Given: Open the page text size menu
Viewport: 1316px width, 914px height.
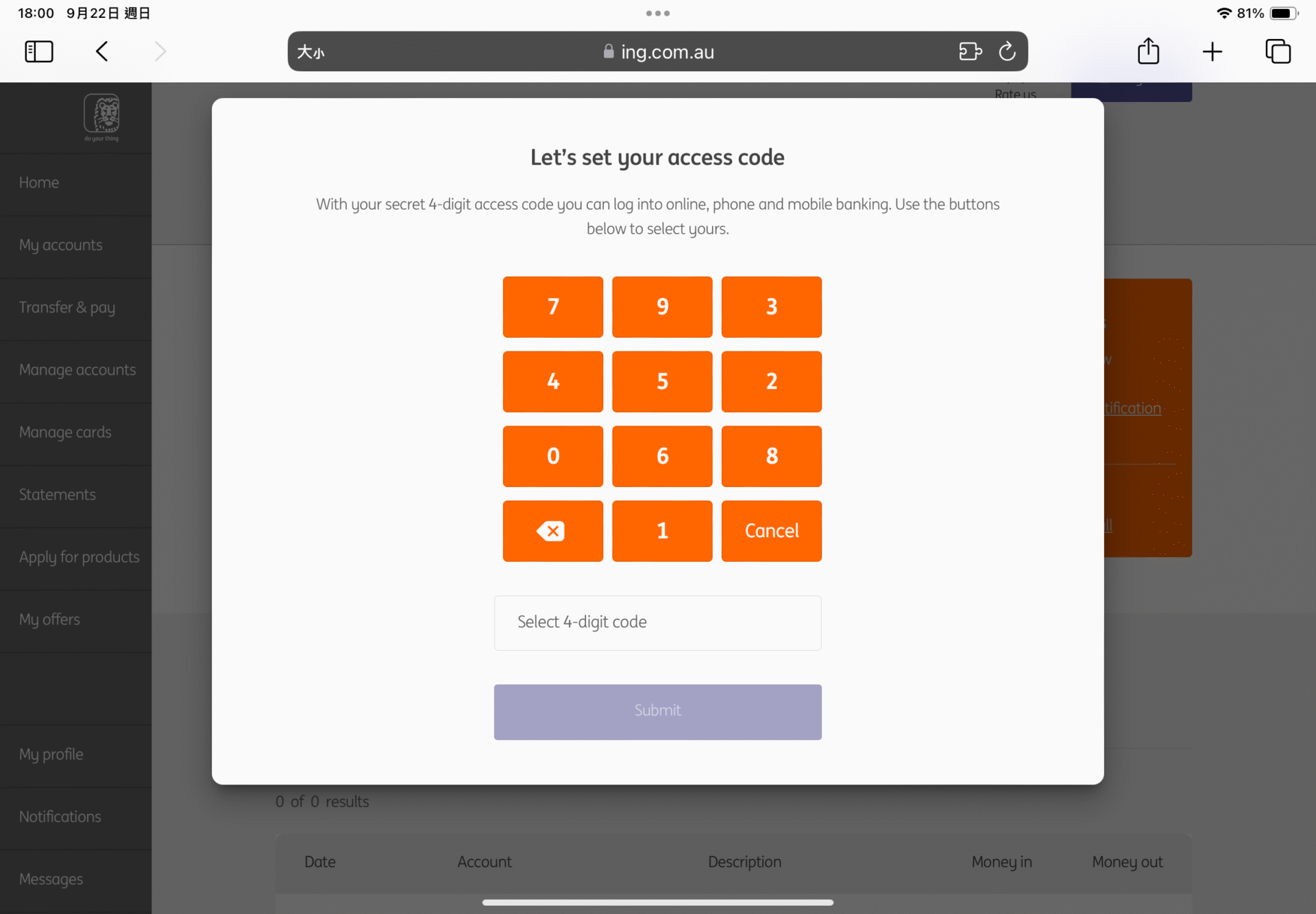Looking at the screenshot, I should [310, 52].
